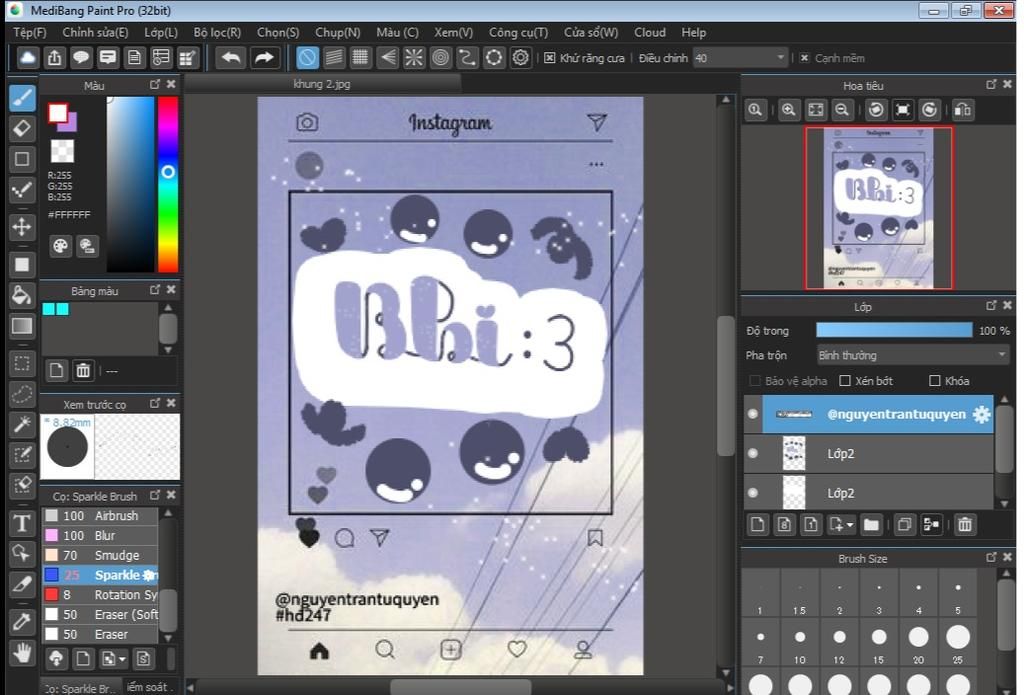Zoom out within the Navigator panel
1024x695 pixels.
click(842, 110)
